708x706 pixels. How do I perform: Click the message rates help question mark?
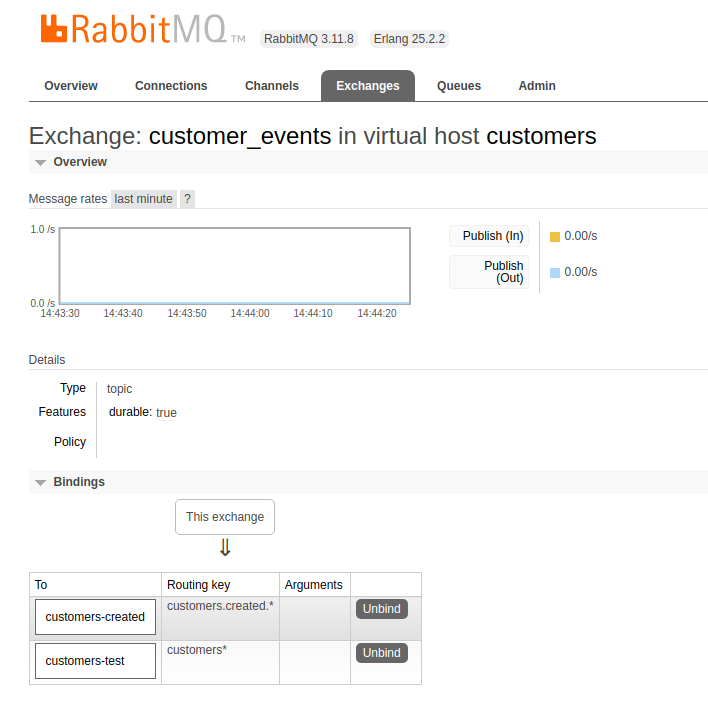tap(187, 199)
